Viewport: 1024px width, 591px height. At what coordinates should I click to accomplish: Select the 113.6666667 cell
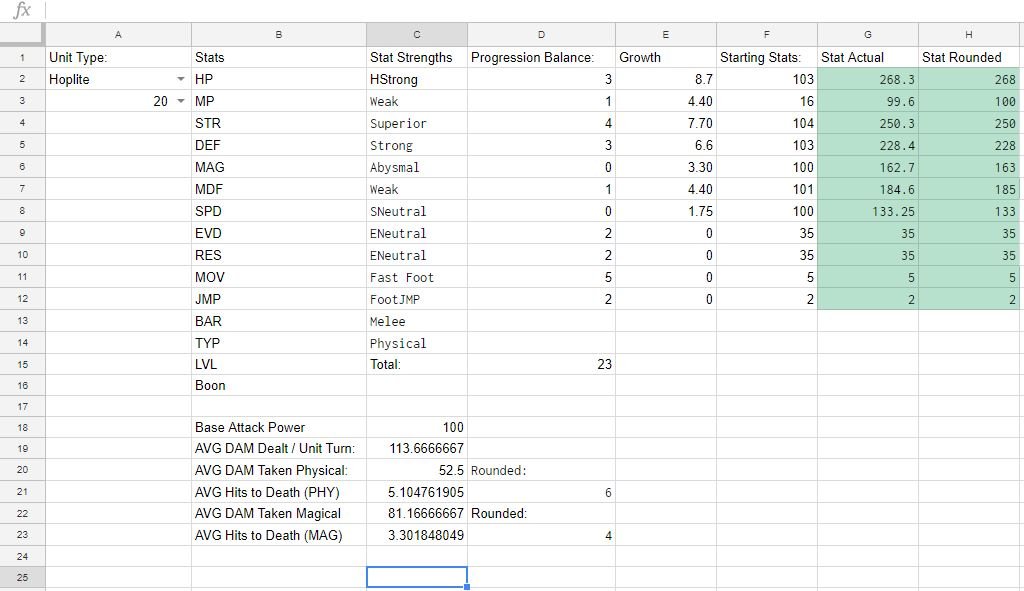(417, 449)
